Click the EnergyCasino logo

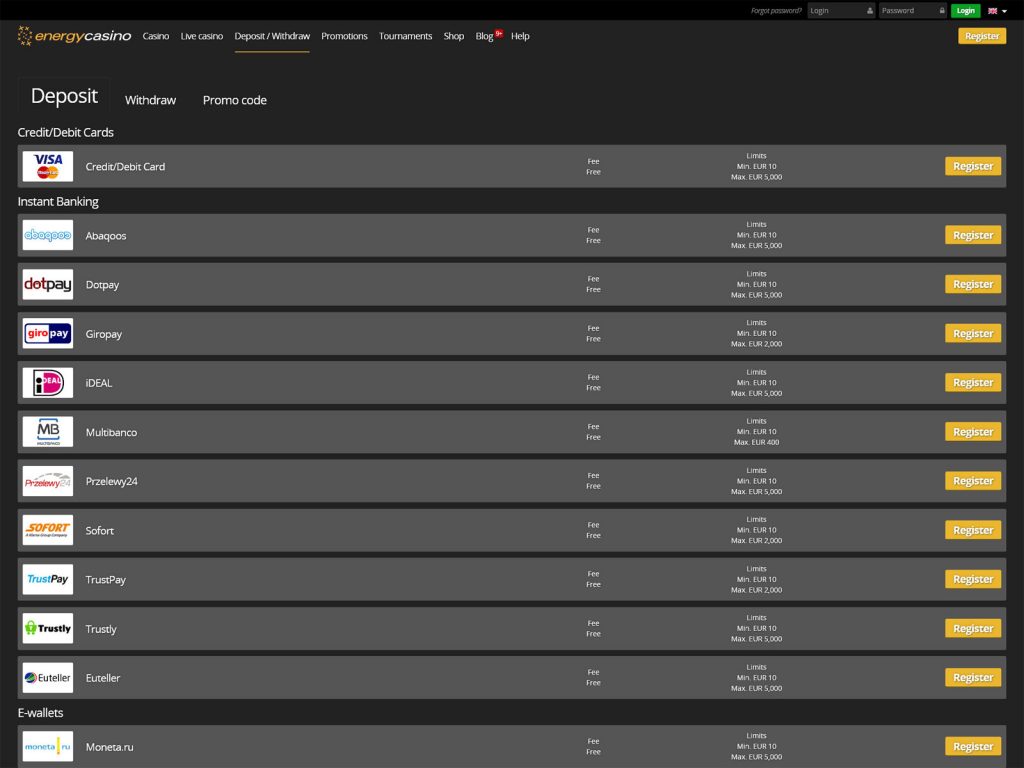[x=74, y=36]
